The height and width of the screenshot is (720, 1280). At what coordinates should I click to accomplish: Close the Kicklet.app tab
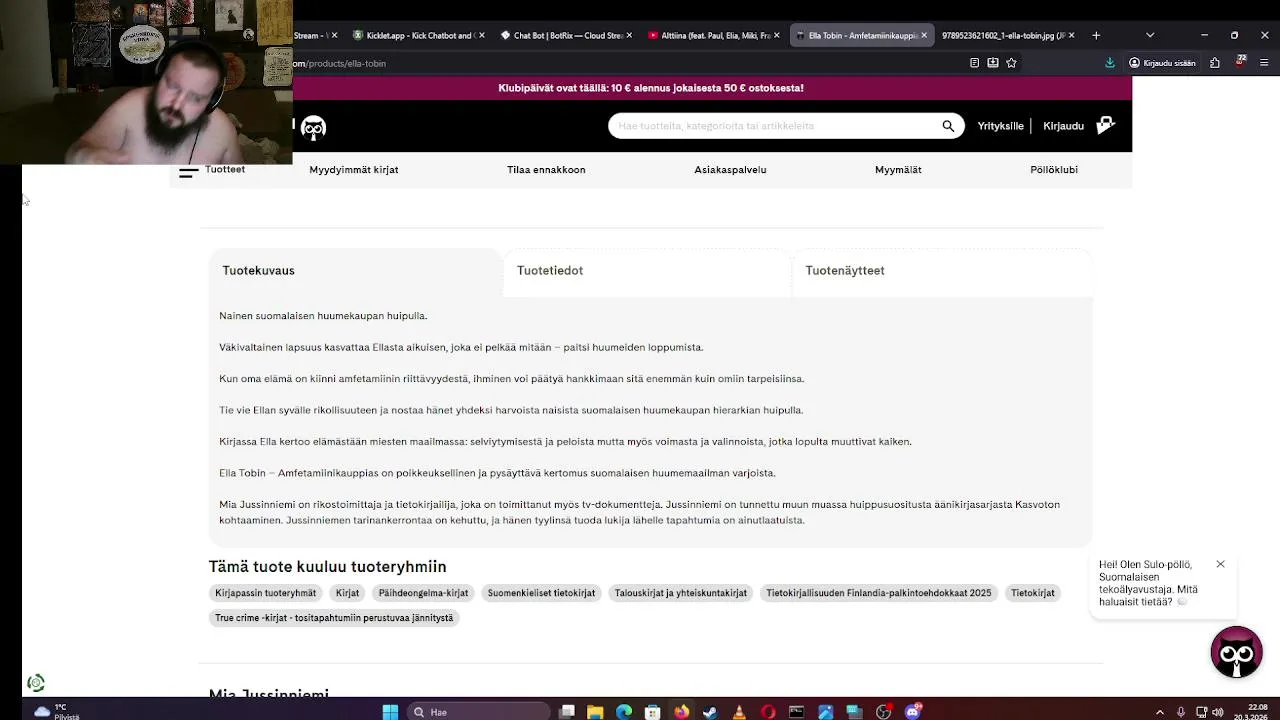pyautogui.click(x=481, y=35)
